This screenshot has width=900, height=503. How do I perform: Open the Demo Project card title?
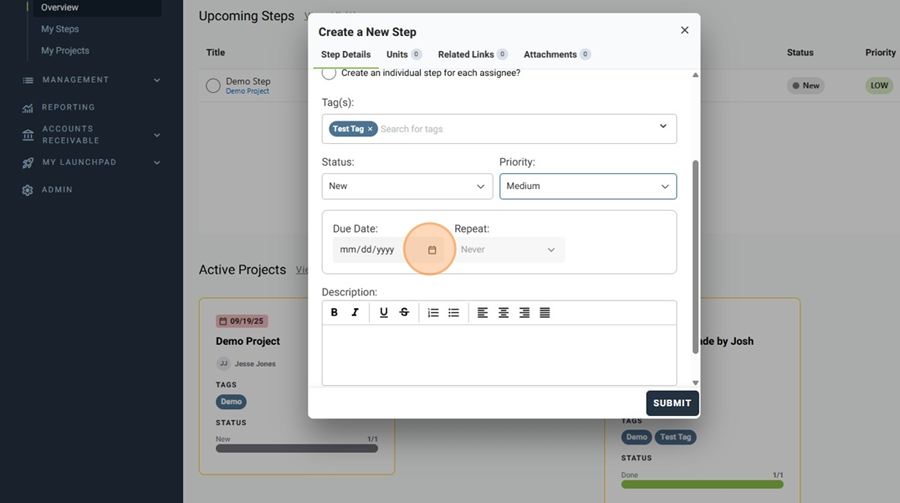point(248,341)
